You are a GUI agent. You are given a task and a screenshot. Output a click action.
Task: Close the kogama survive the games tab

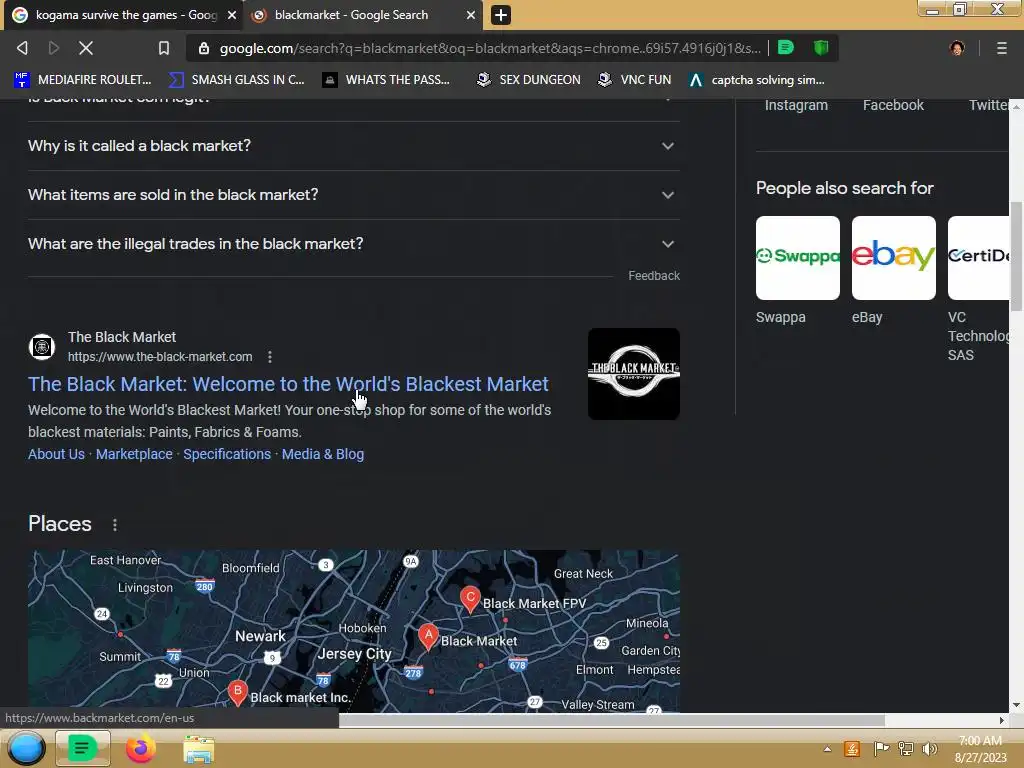(x=231, y=15)
